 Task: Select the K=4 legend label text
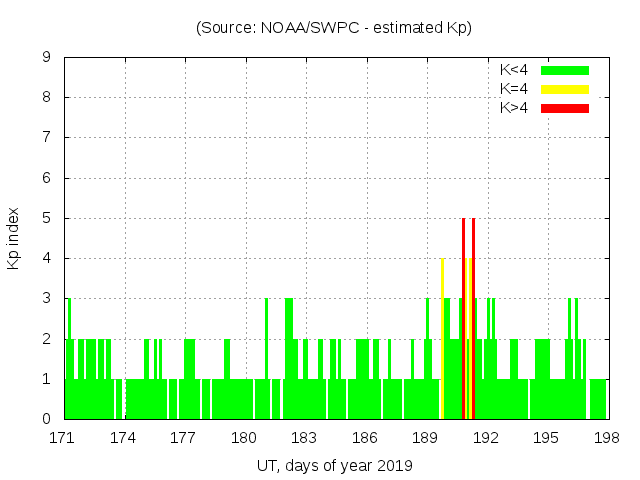[514, 89]
